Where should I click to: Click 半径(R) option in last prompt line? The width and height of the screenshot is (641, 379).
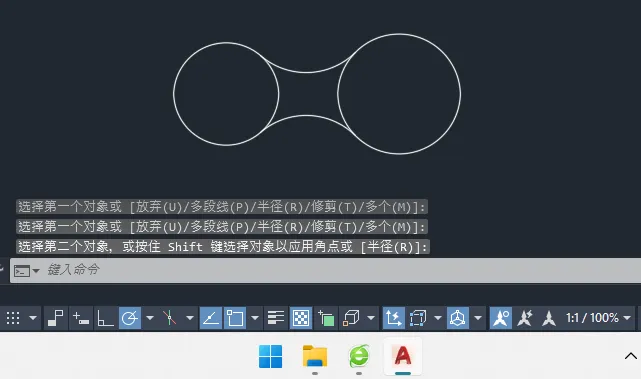click(x=390, y=247)
